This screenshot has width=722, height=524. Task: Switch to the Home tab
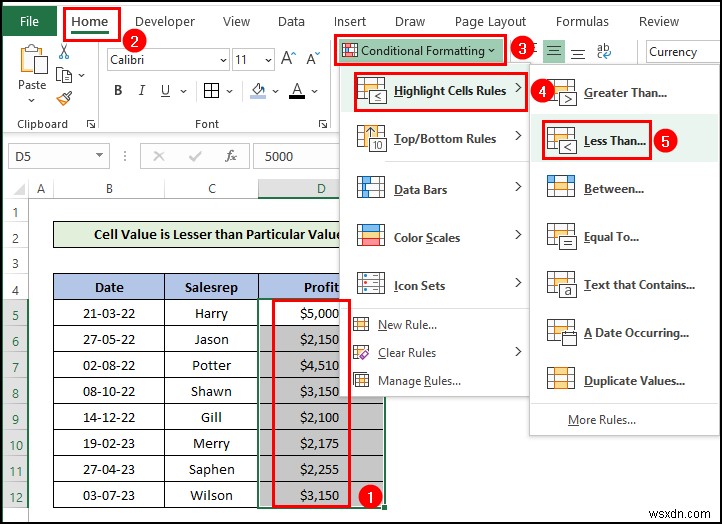pyautogui.click(x=90, y=21)
